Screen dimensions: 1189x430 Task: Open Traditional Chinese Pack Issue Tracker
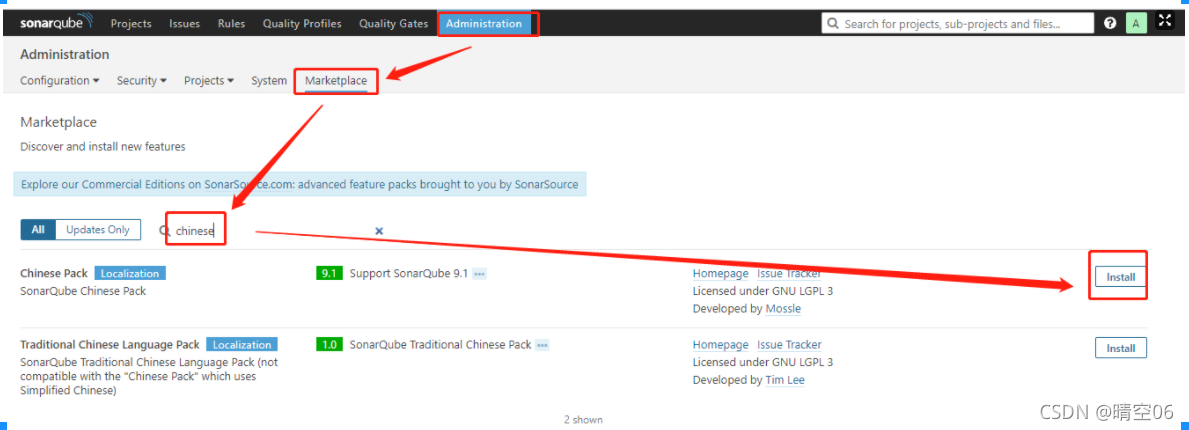(789, 344)
